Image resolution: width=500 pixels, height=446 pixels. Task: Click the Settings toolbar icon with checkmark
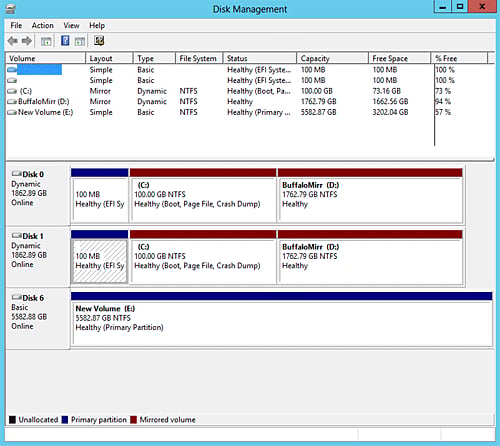[x=99, y=41]
